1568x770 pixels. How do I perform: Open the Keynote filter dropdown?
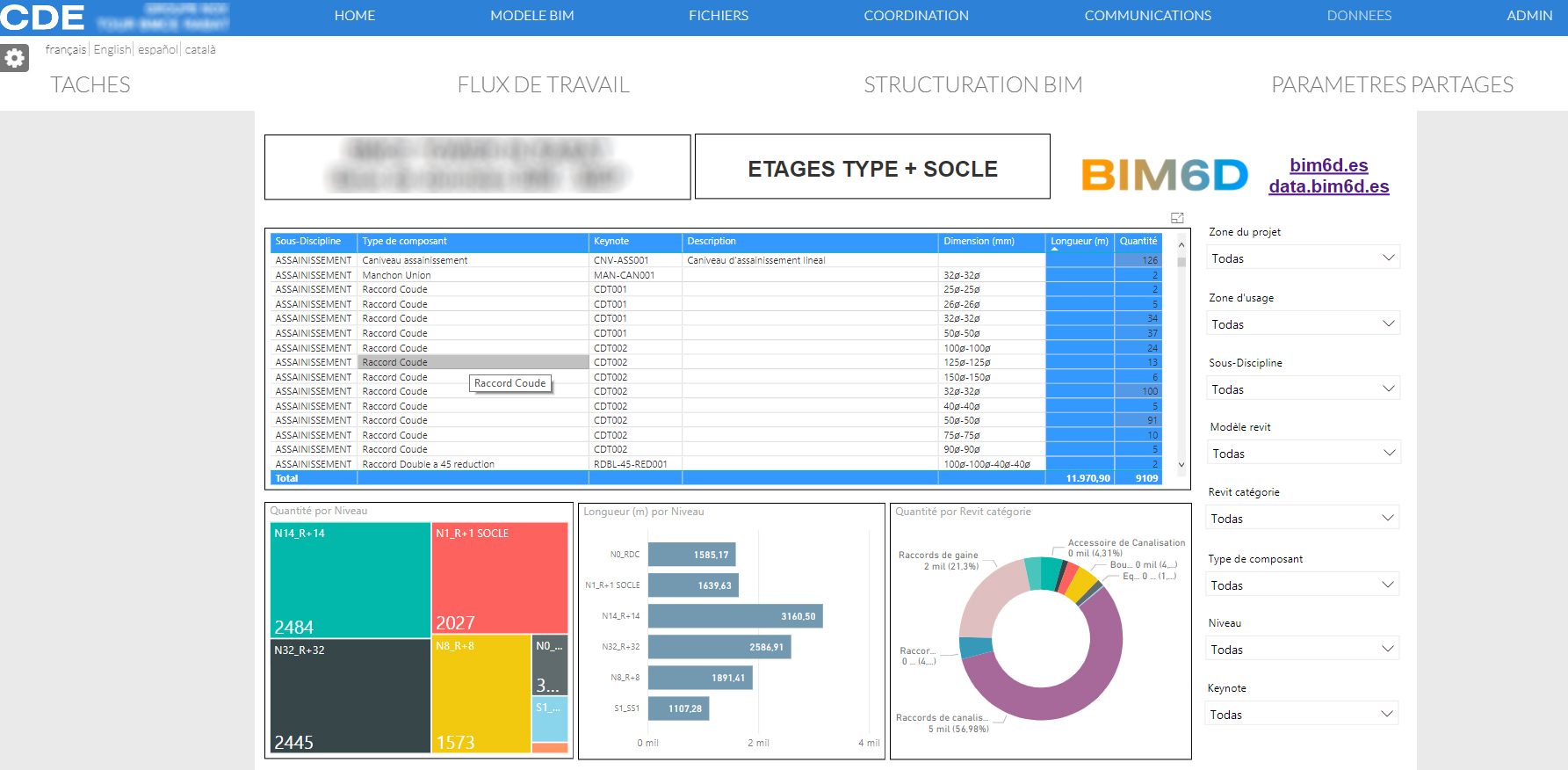coord(1302,715)
